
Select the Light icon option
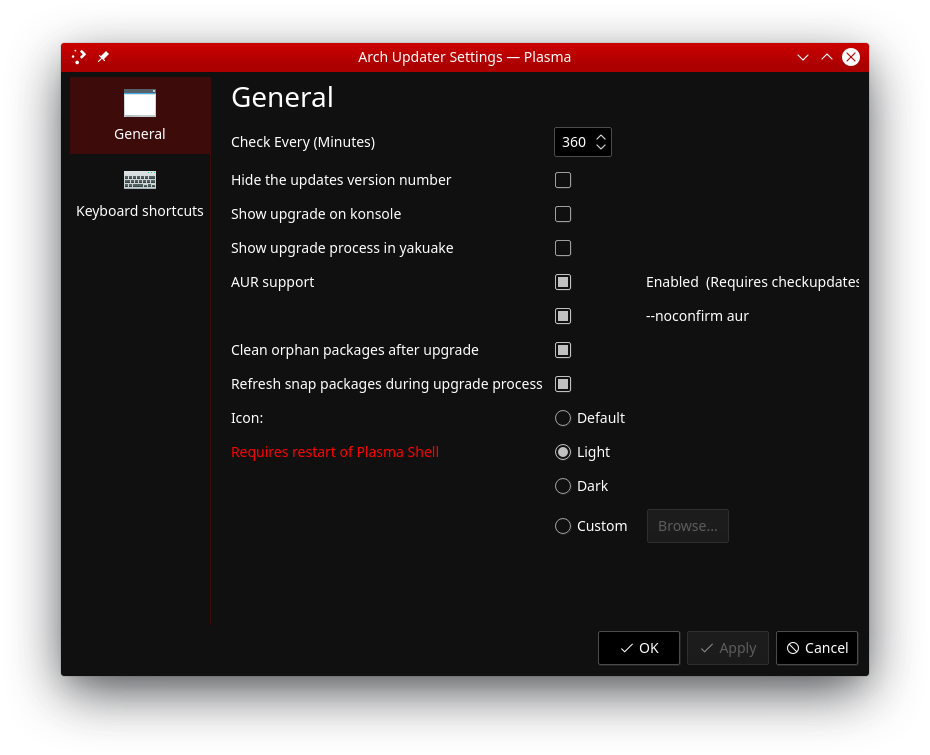582,452
